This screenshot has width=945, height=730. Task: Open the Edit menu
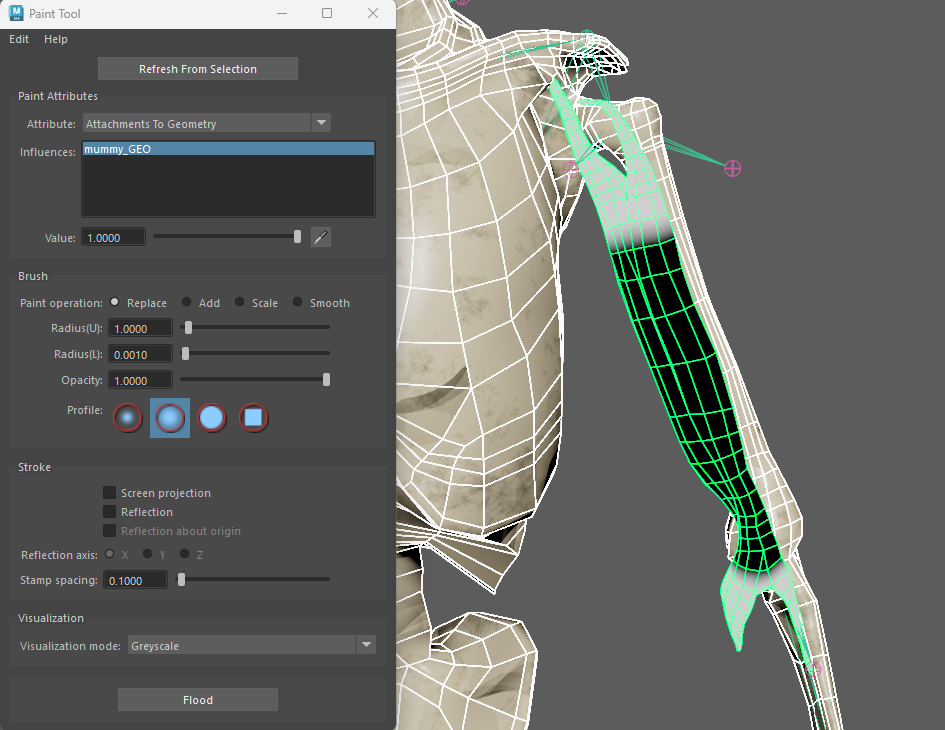click(x=18, y=39)
